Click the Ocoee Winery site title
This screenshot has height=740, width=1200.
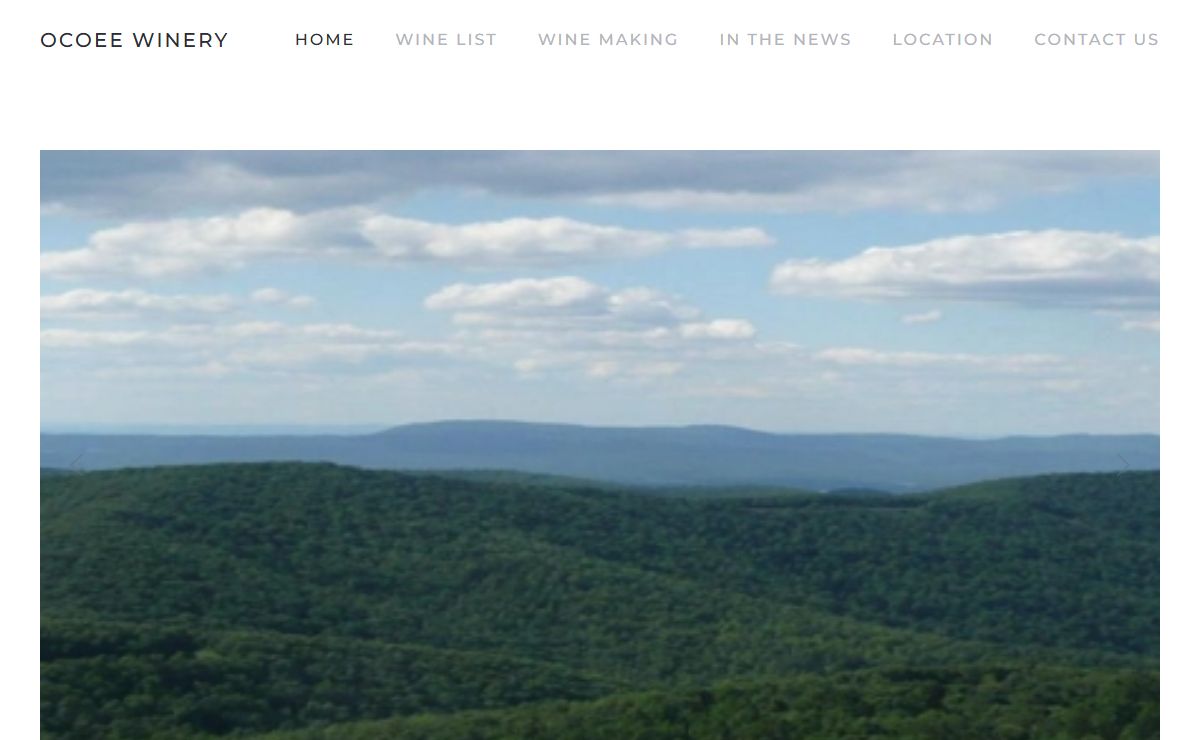pyautogui.click(x=134, y=40)
